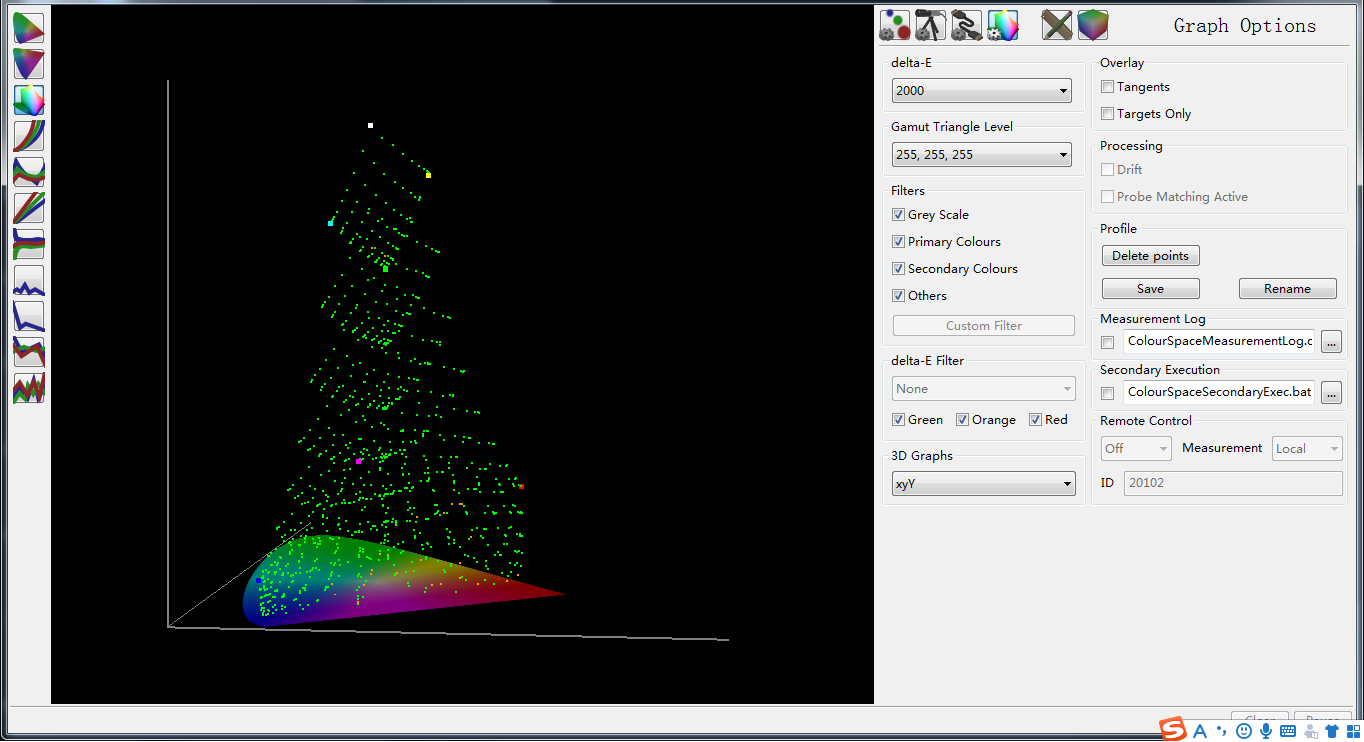Click the microphone icon in the input toolbar

pos(1266,731)
